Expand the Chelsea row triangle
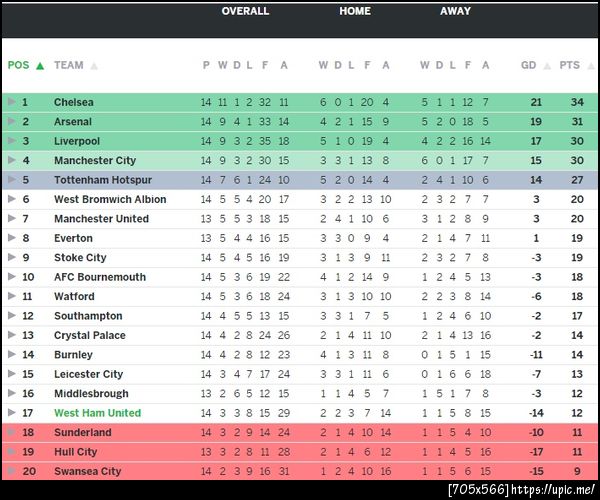600x500 pixels. coord(11,102)
